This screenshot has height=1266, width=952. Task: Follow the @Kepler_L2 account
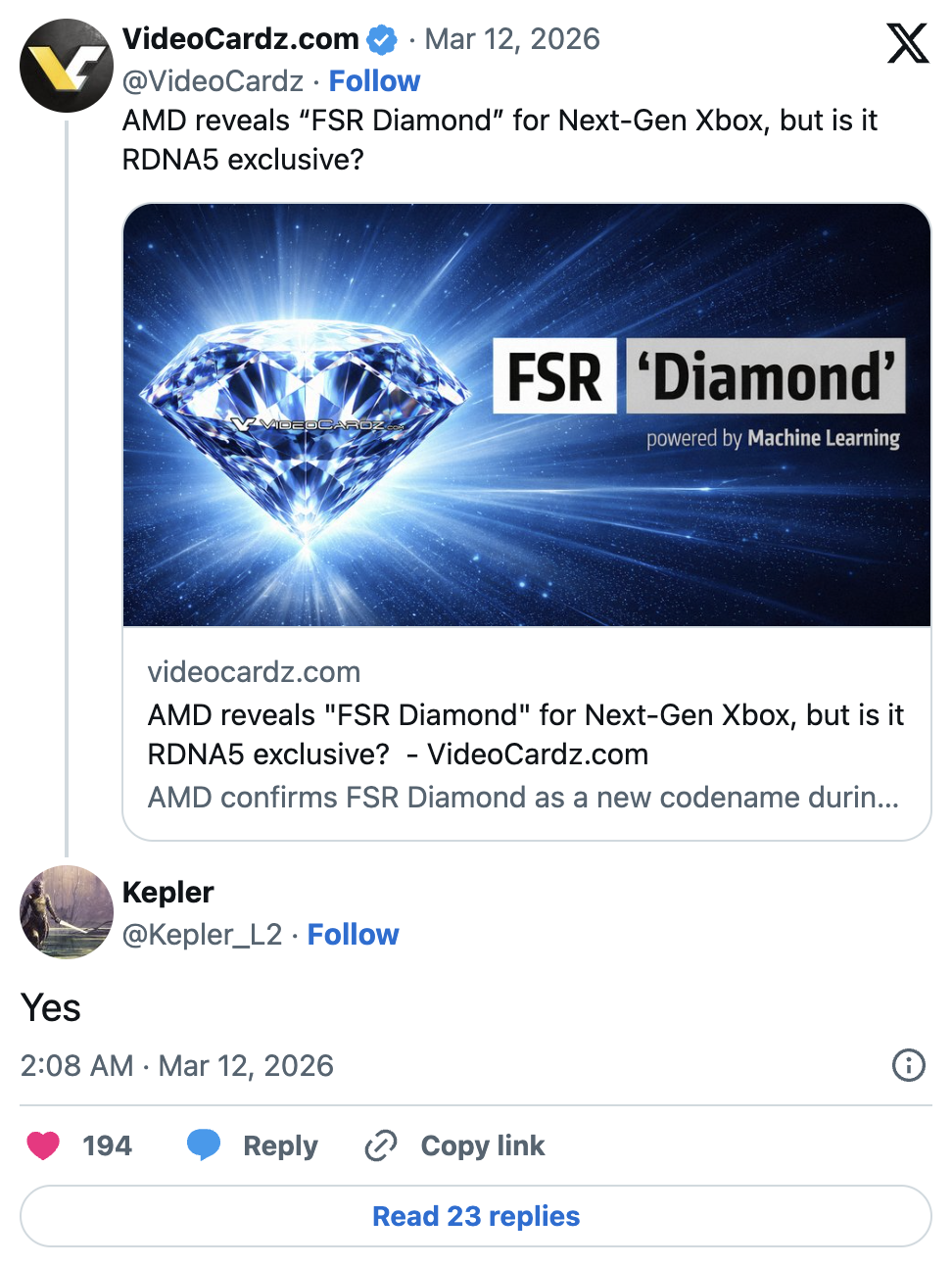[353, 935]
